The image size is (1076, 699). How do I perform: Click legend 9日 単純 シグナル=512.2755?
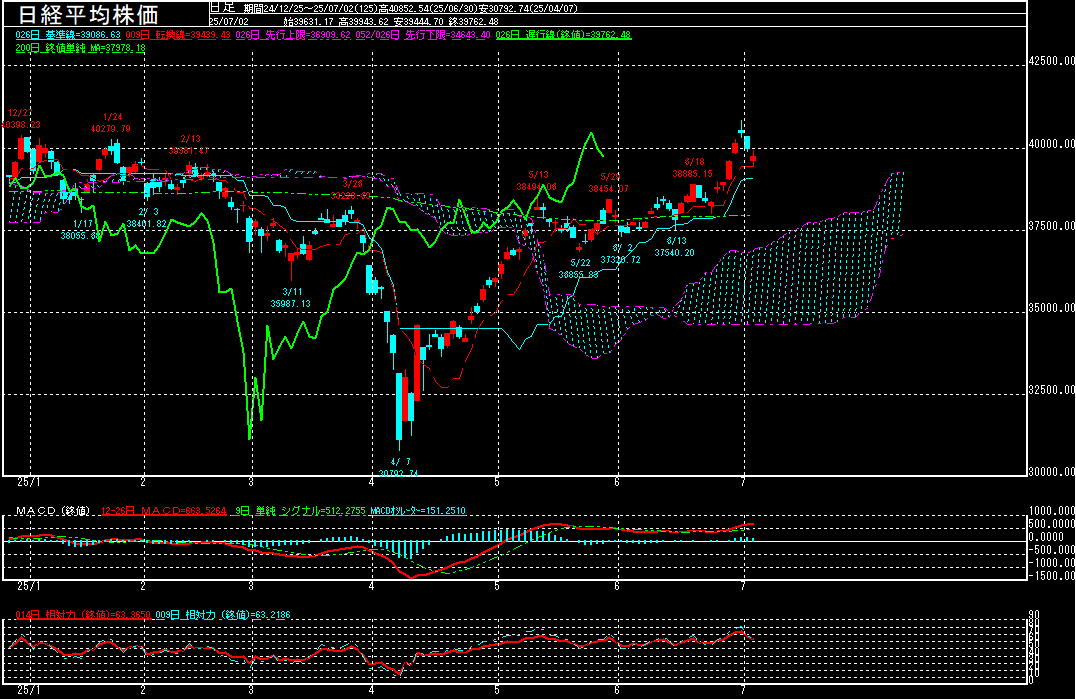tap(301, 511)
